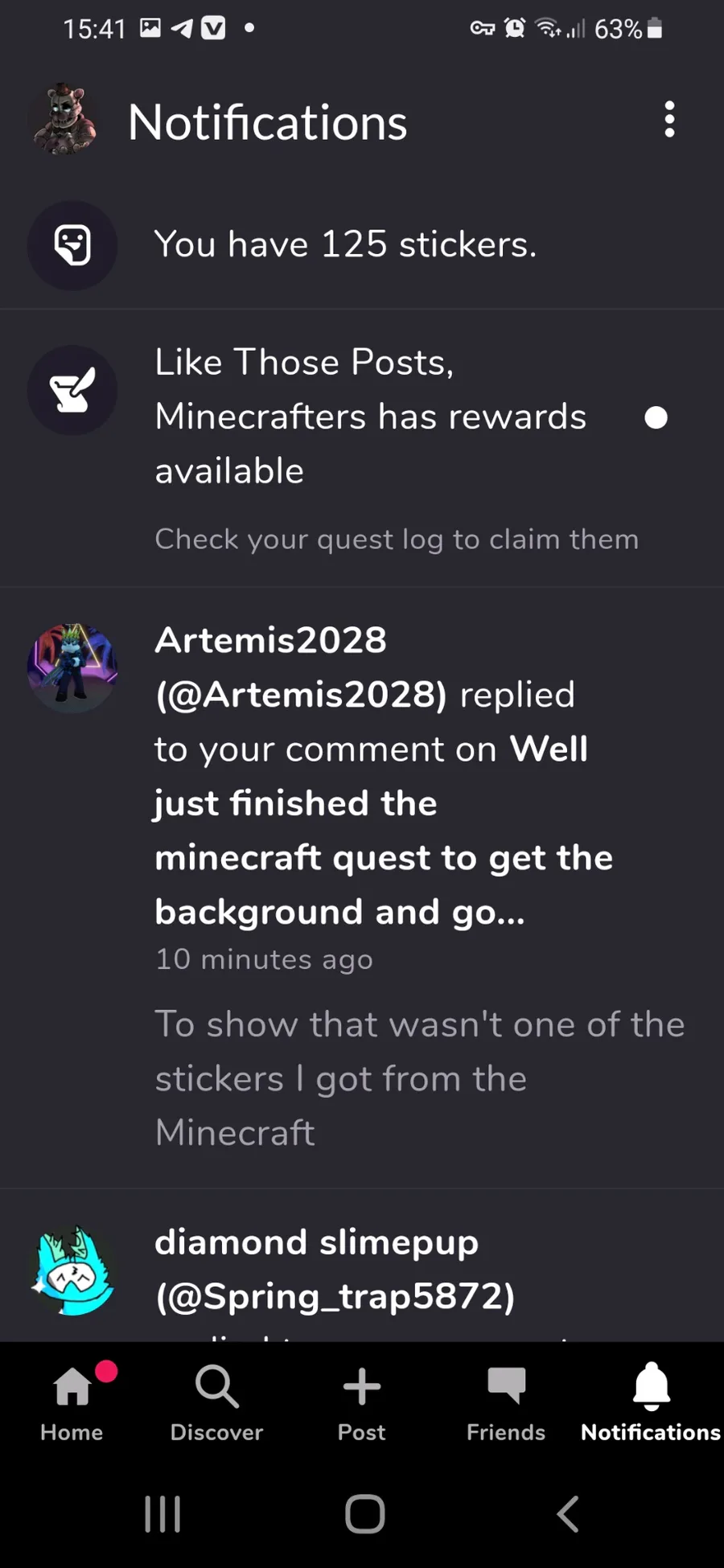
Task: Open the Minecrafters rewards available notification
Action: click(370, 417)
